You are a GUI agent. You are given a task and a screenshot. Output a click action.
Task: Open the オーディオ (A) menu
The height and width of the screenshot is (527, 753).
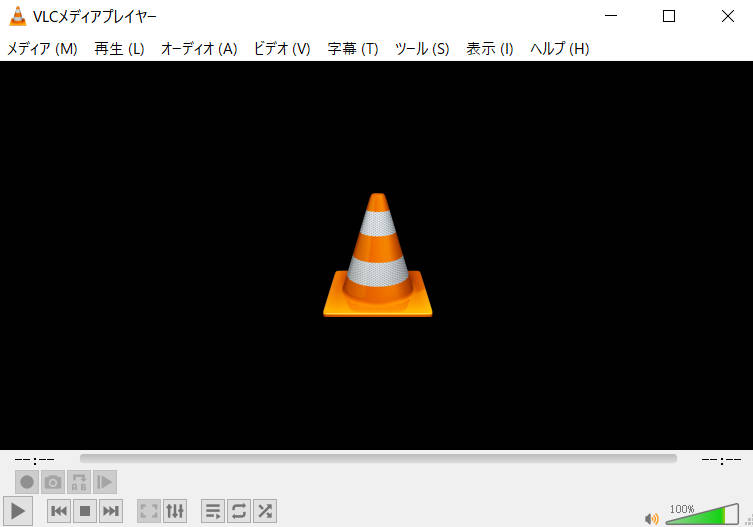(199, 49)
